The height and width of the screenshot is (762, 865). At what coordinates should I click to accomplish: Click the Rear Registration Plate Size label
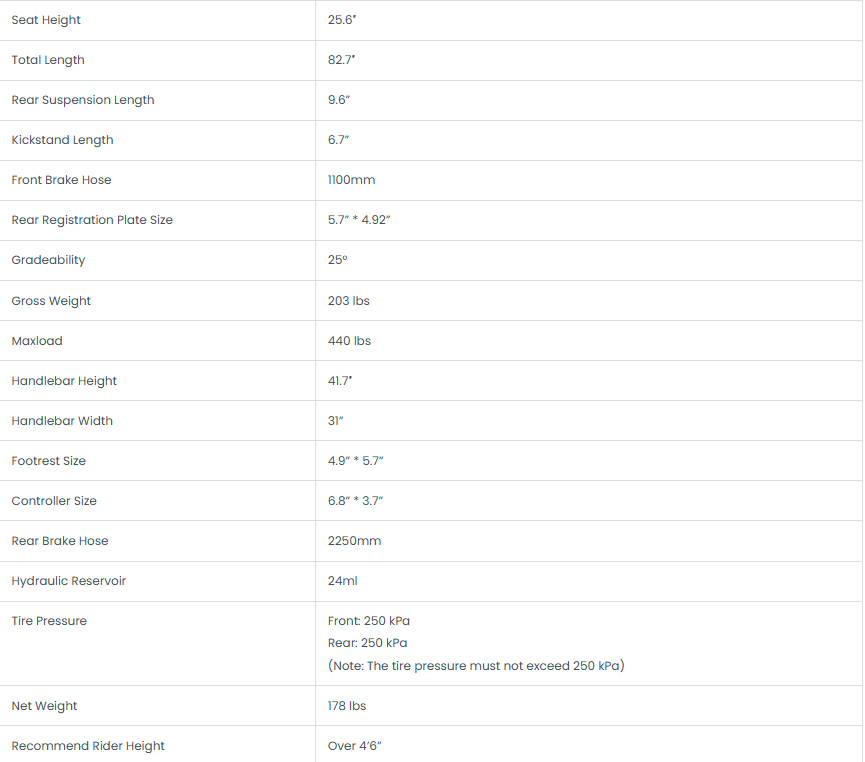point(92,220)
